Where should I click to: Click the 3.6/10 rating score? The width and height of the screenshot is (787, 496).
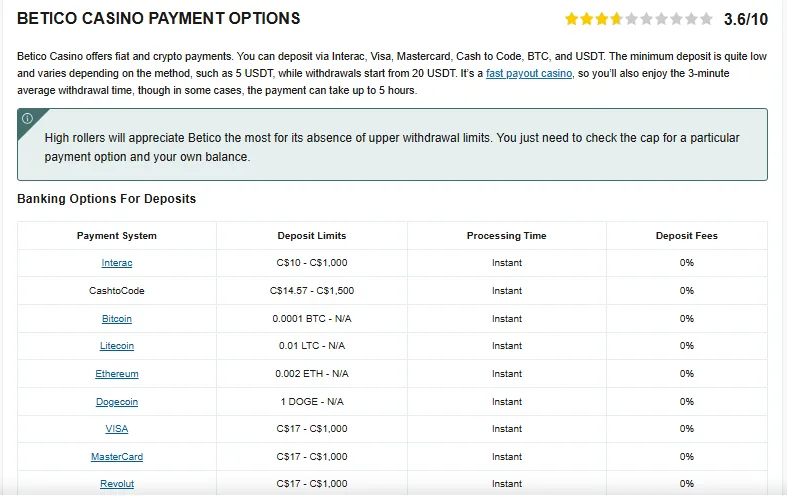click(746, 20)
